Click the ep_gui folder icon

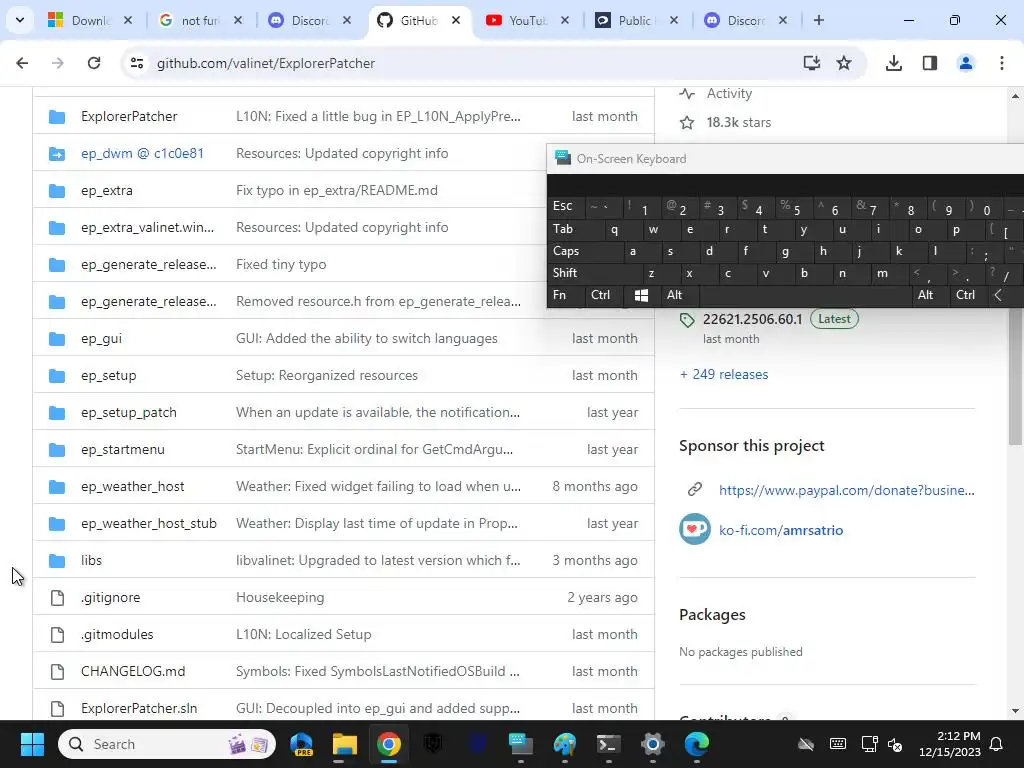(x=57, y=338)
